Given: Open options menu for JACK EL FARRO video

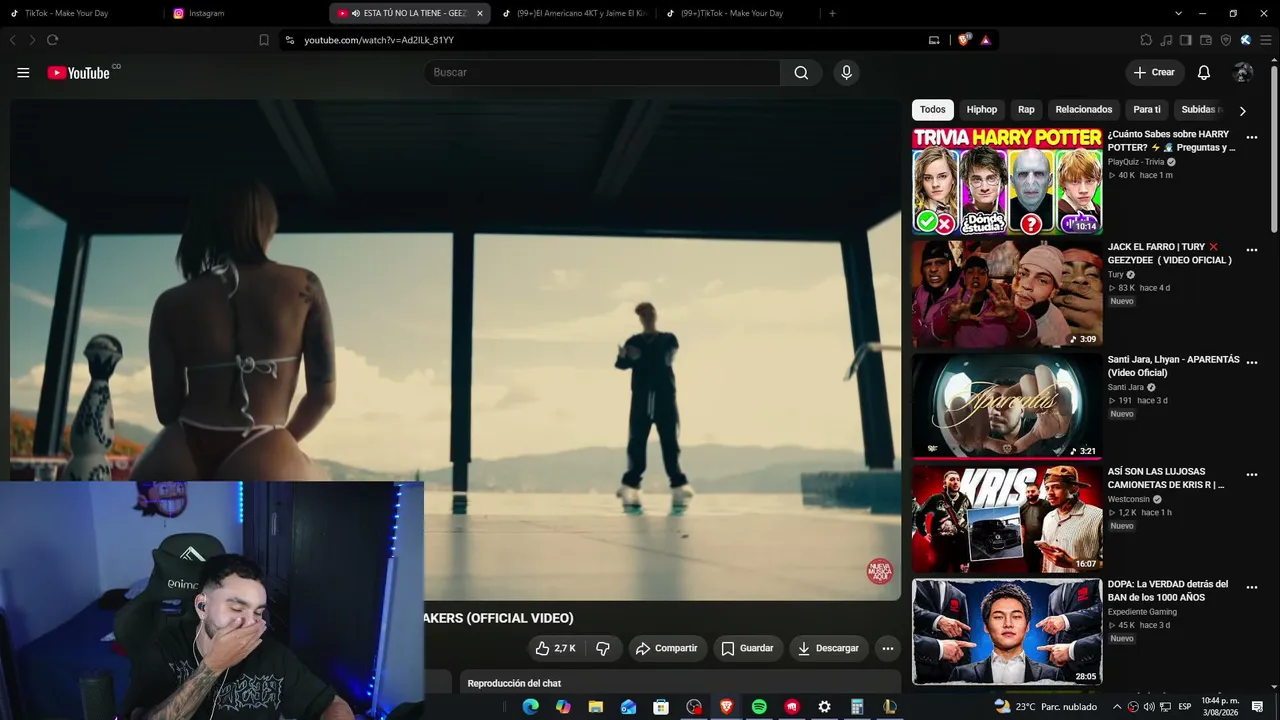Looking at the screenshot, I should (1251, 250).
